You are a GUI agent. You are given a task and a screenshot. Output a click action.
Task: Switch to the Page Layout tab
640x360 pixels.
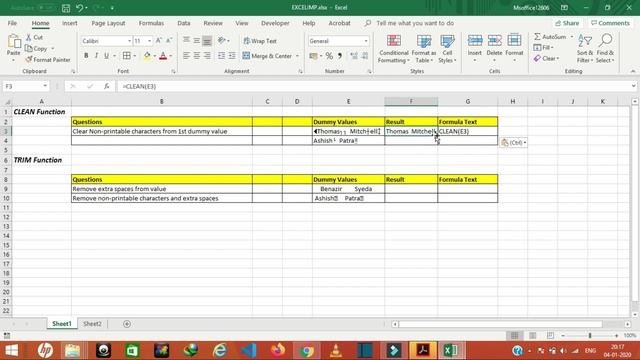[108, 23]
